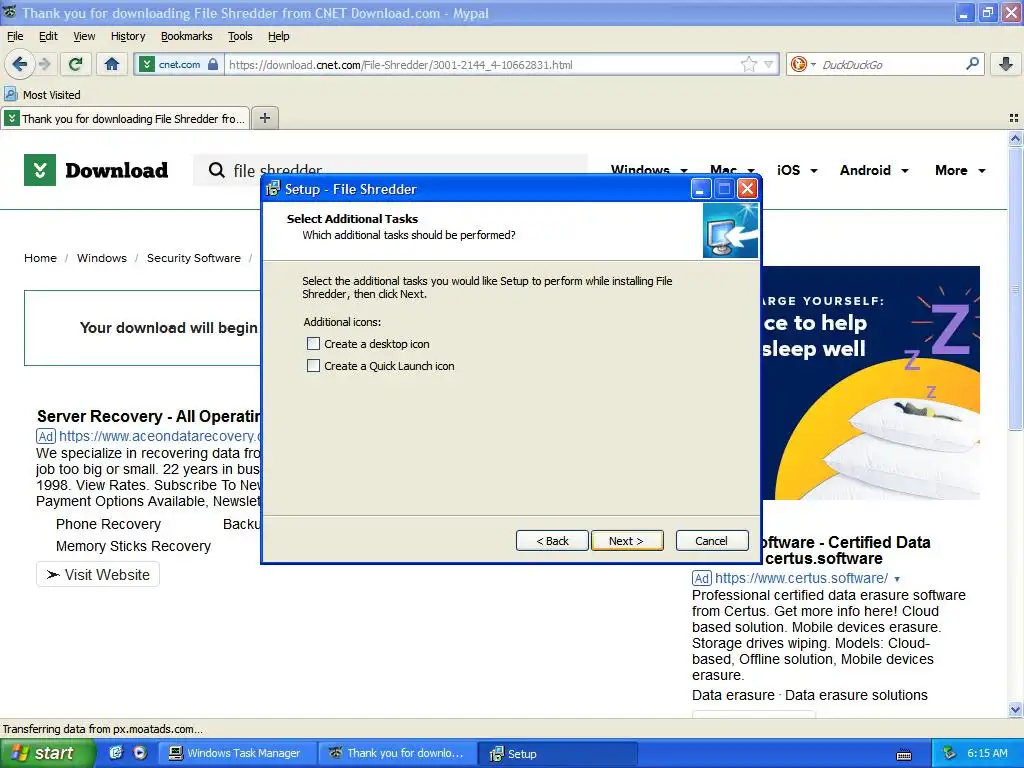Click the Setup installer title bar icon

273,189
